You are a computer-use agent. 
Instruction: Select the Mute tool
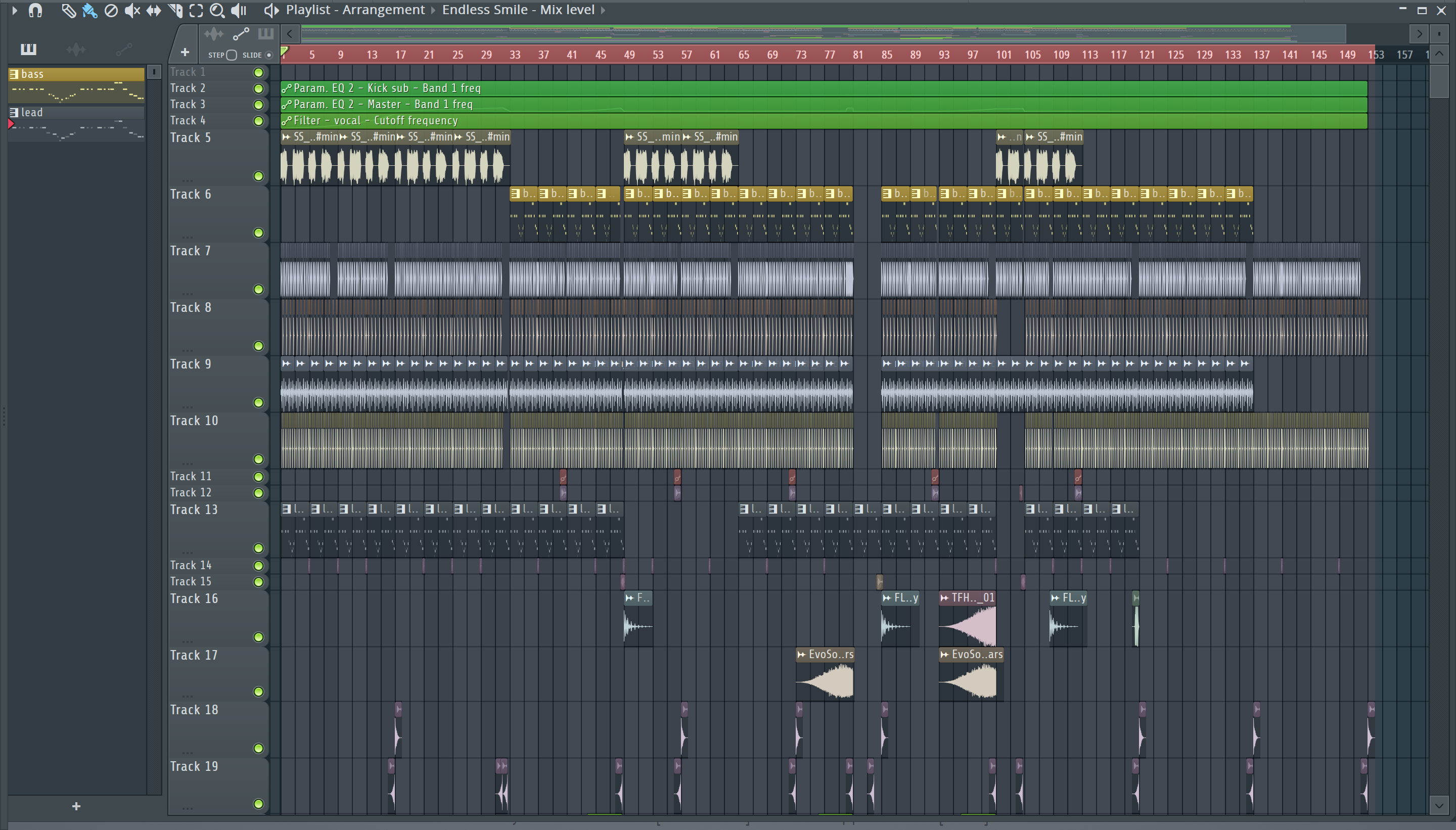point(132,10)
